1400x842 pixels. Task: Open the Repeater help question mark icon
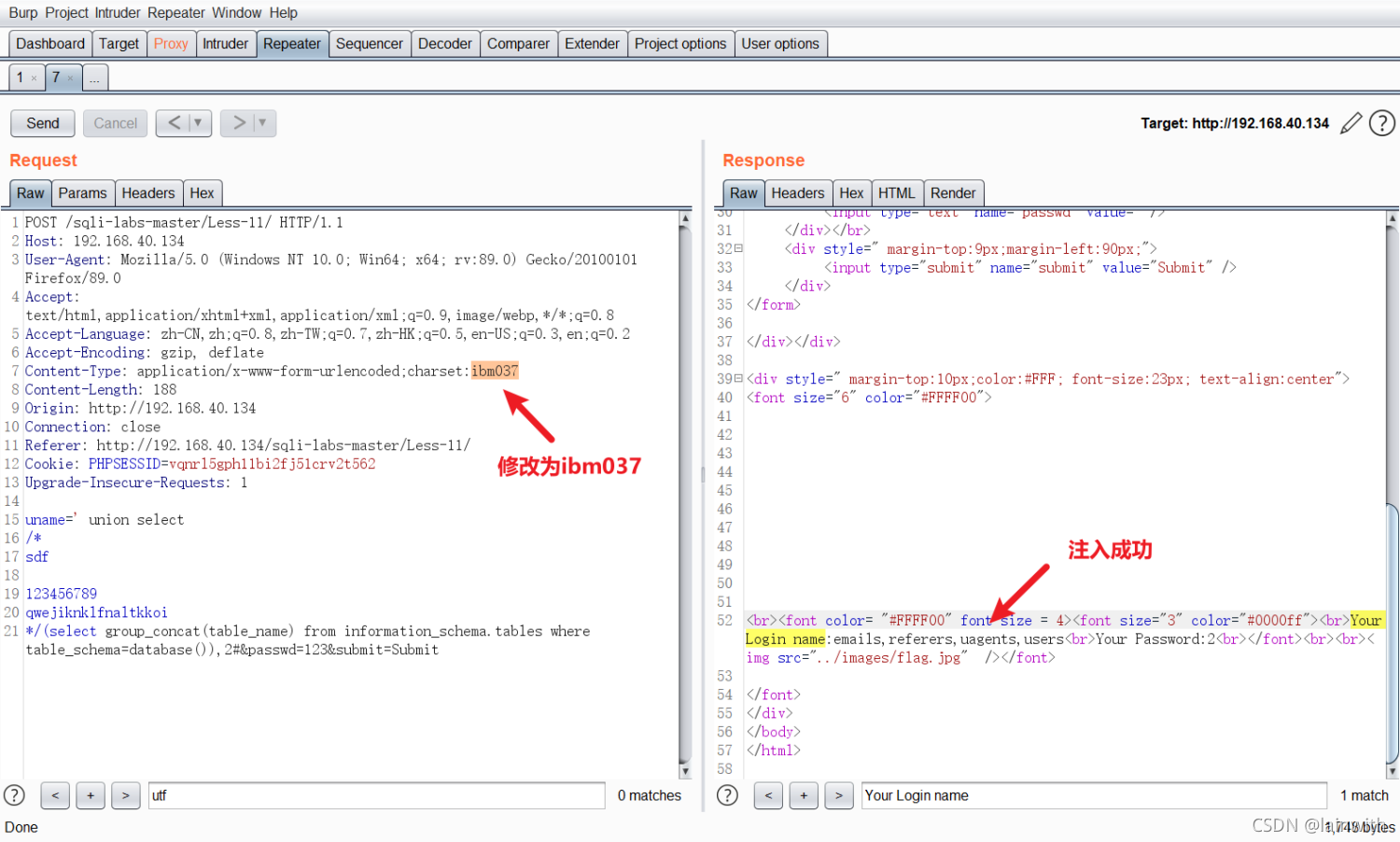[x=1382, y=123]
